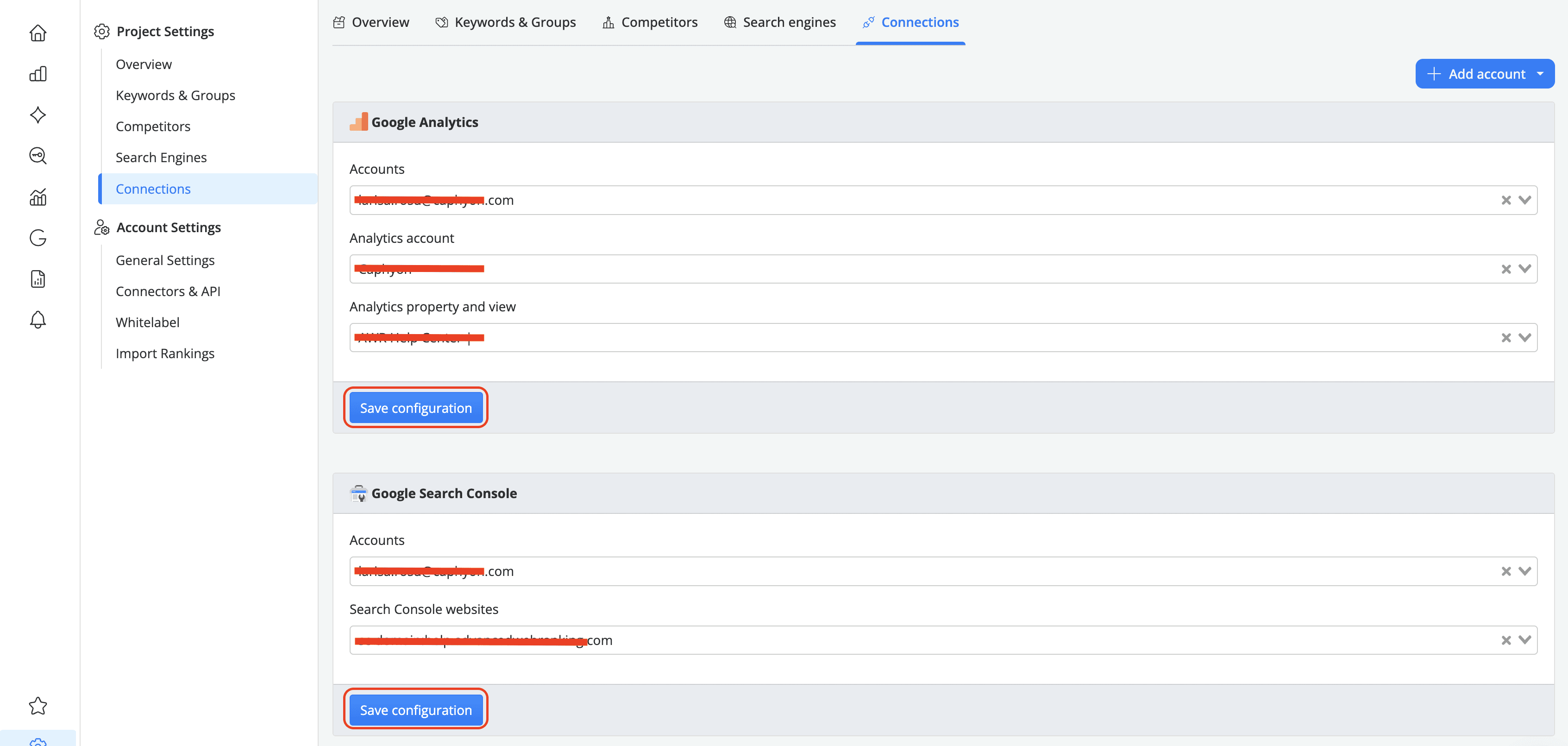Open General Settings
Viewport: 1568px width, 746px height.
coord(165,260)
